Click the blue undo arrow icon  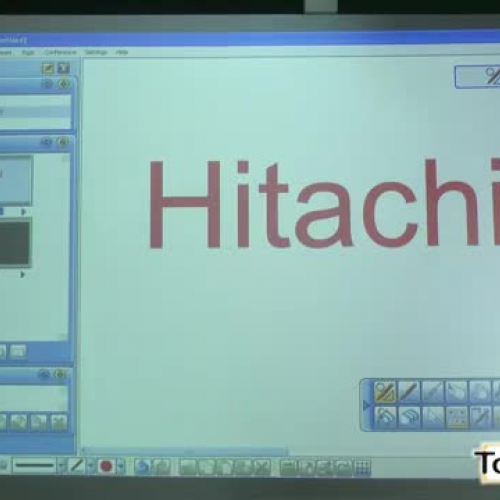(143, 467)
